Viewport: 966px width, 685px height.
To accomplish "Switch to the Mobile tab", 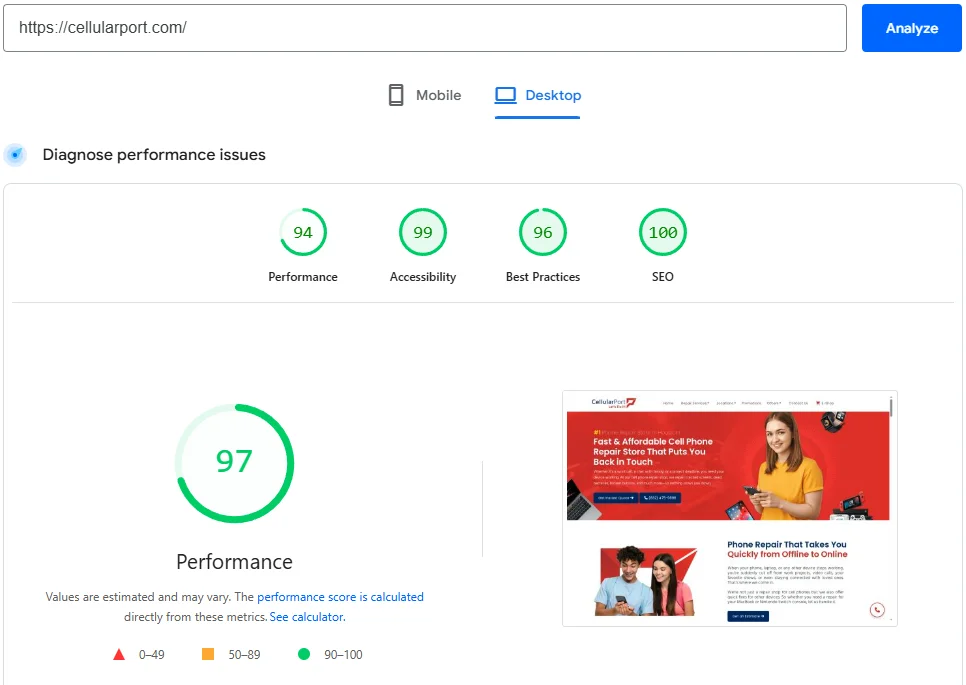I will point(425,96).
